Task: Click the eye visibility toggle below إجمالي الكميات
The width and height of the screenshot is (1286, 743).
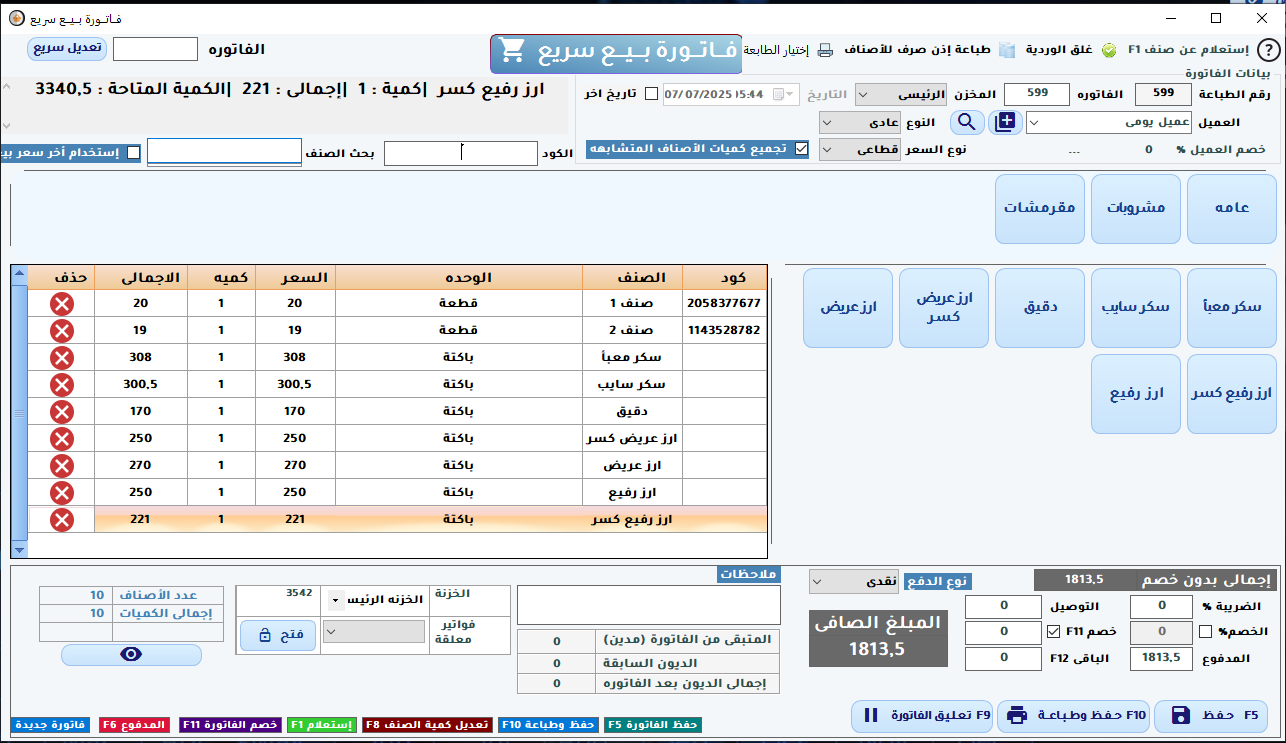Action: (x=130, y=654)
